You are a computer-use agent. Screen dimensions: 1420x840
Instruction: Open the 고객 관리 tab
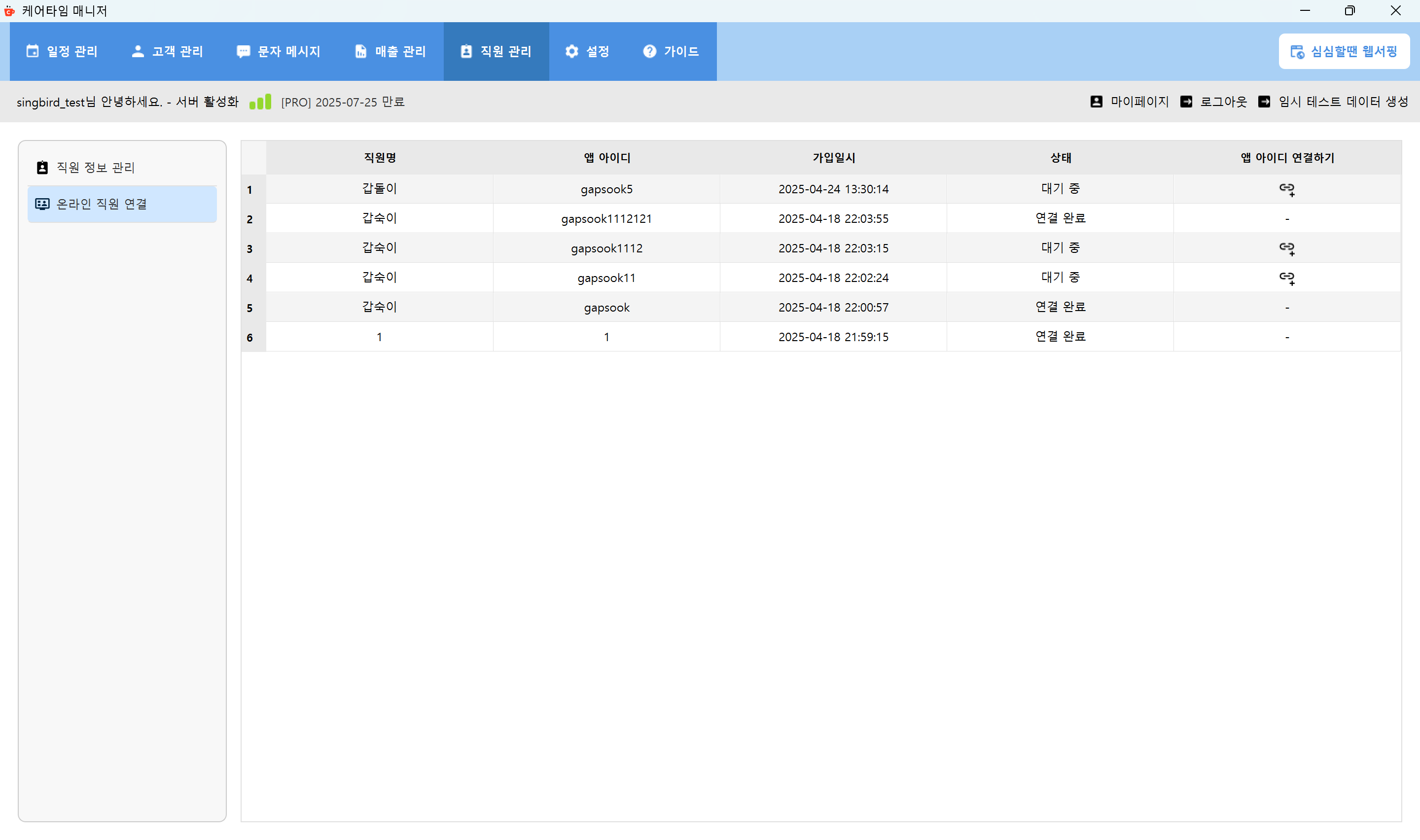tap(167, 51)
